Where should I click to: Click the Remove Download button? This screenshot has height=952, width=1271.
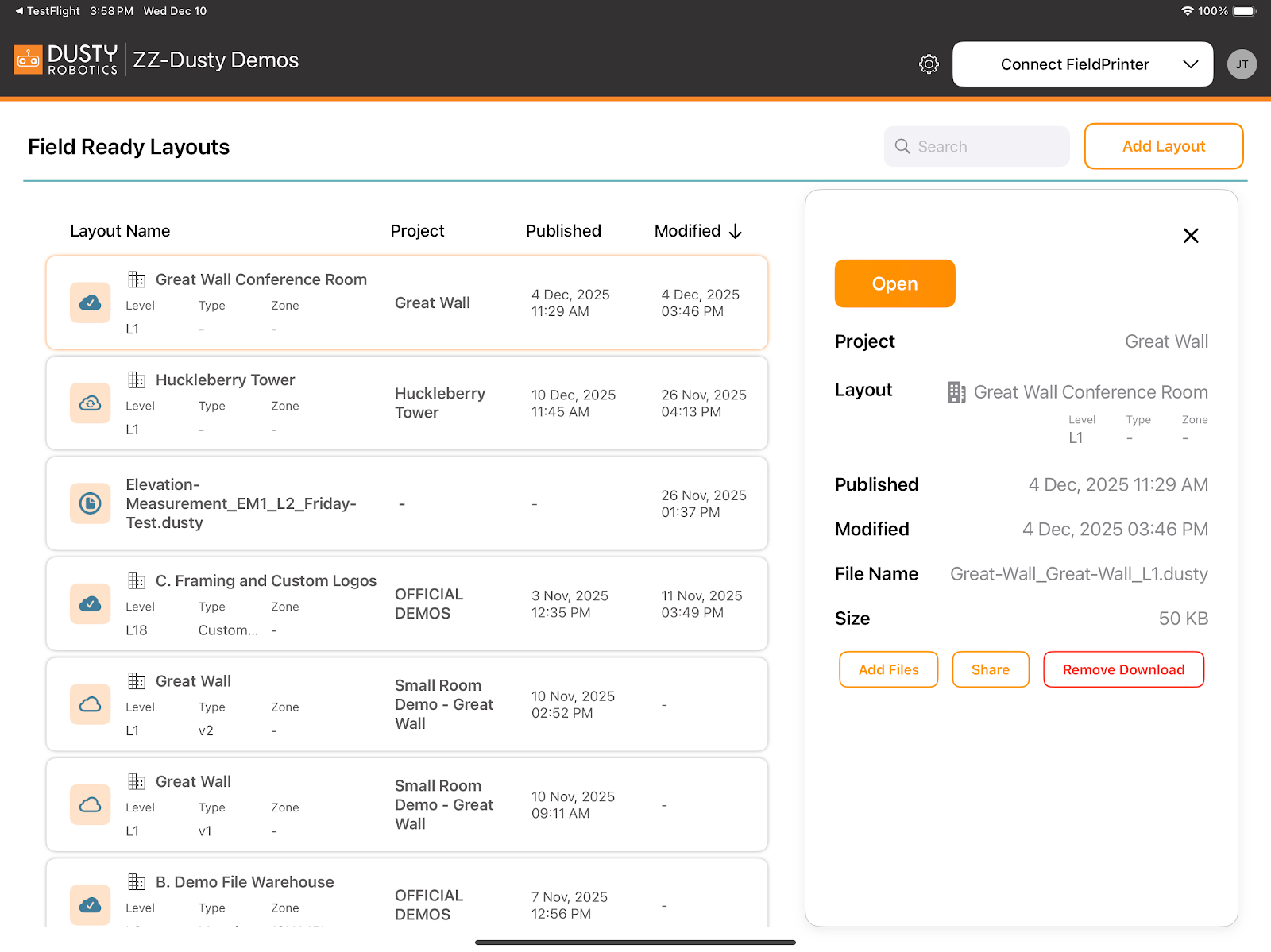point(1123,669)
